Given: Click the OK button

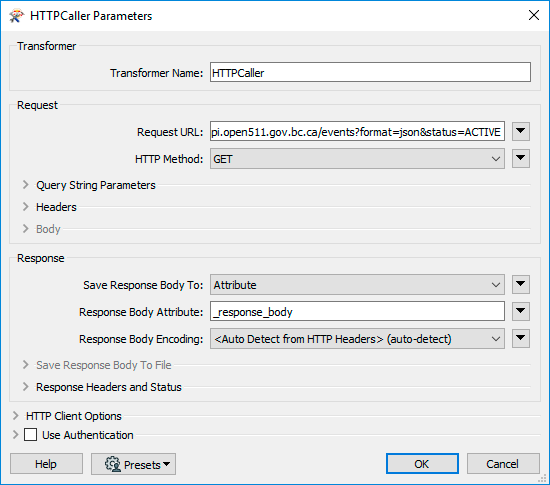Looking at the screenshot, I should 422,464.
